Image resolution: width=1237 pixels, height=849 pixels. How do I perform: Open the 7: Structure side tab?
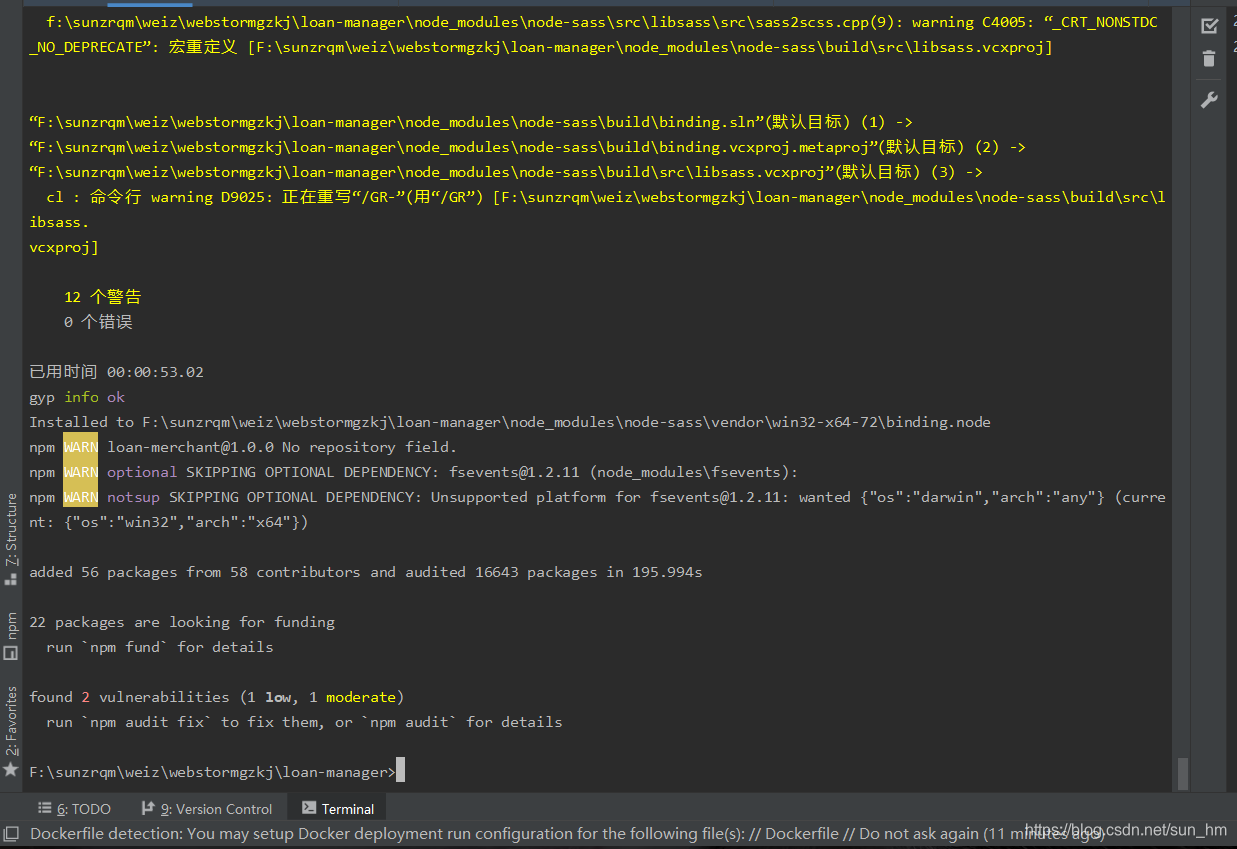pos(11,530)
